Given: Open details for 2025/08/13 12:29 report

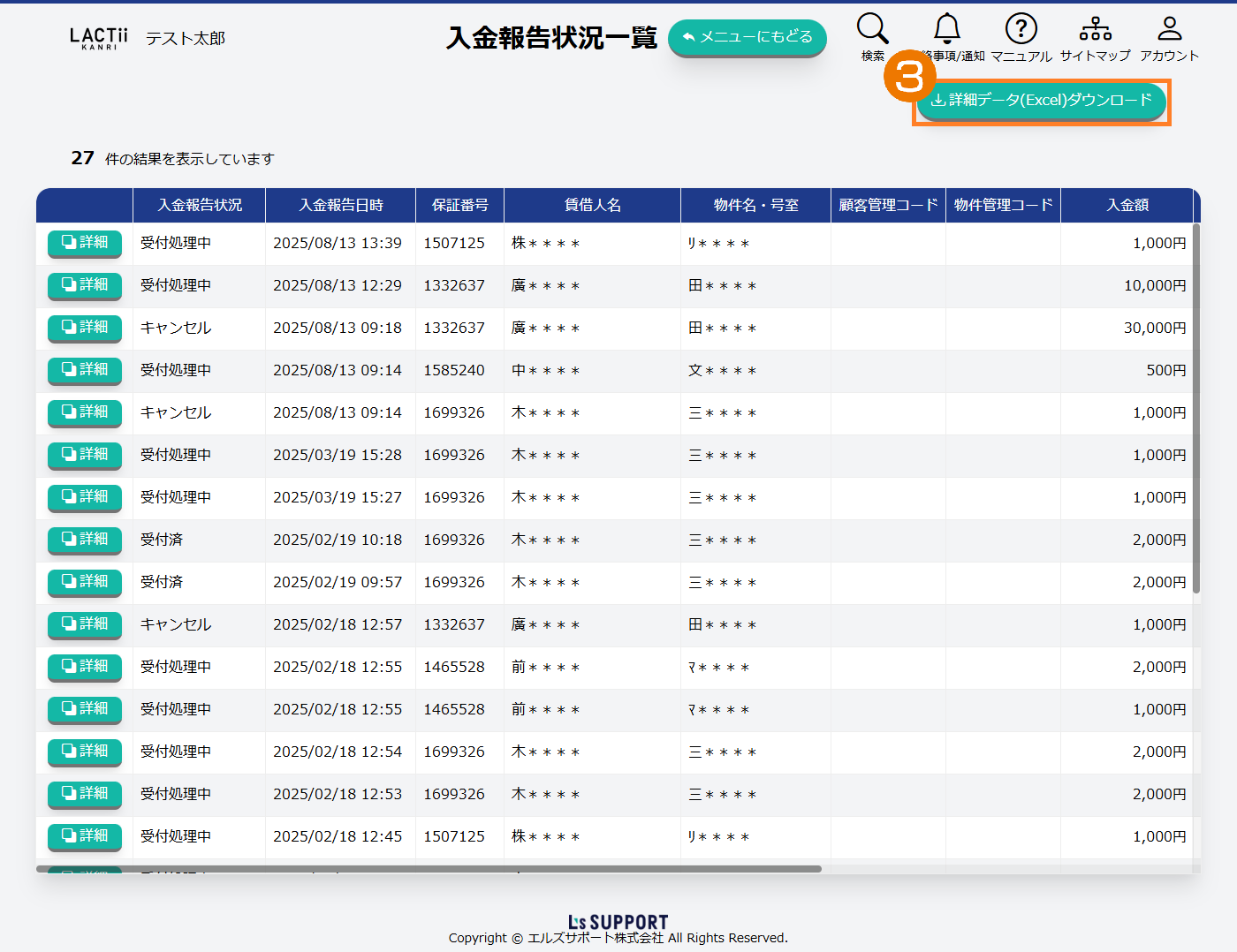Looking at the screenshot, I should 85,285.
